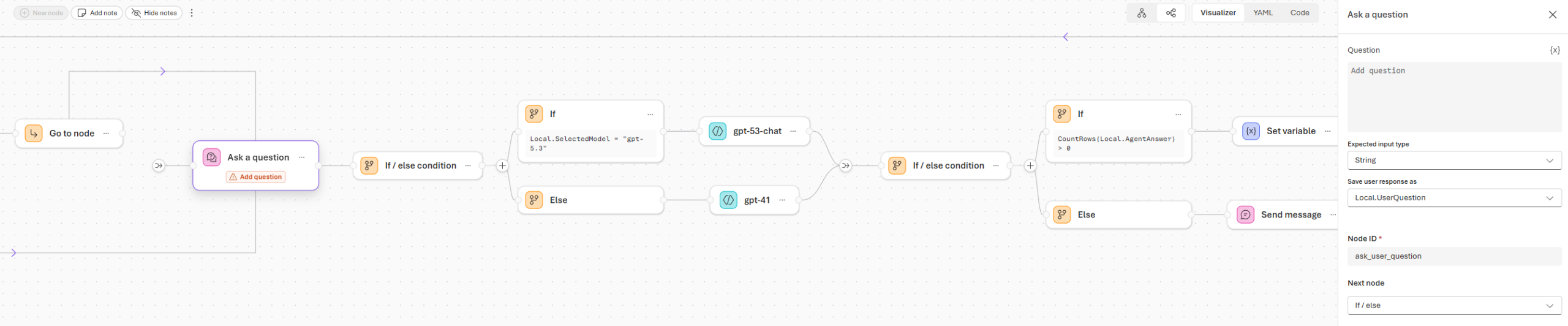Open the Next node dropdown
1568x326 pixels.
(x=1454, y=305)
